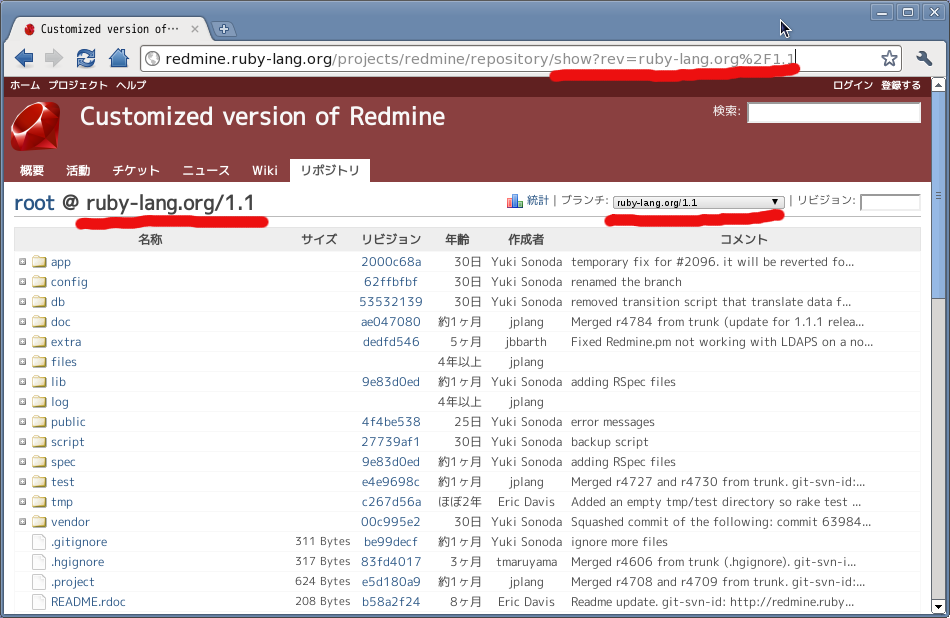Click the page scrollbar up arrow
The width and height of the screenshot is (950, 618).
coord(938,85)
